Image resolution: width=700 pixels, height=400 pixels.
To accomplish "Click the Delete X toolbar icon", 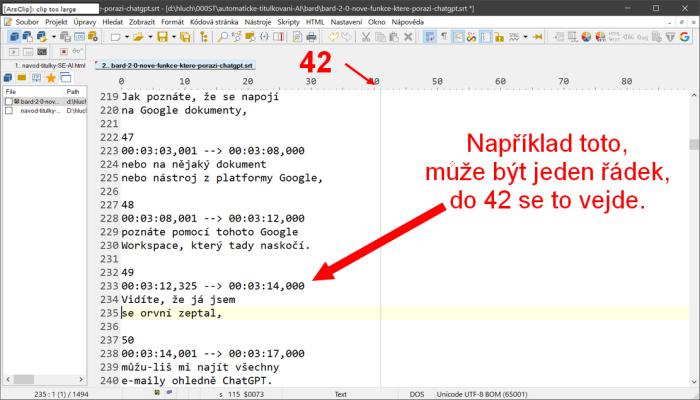I will 408,37.
